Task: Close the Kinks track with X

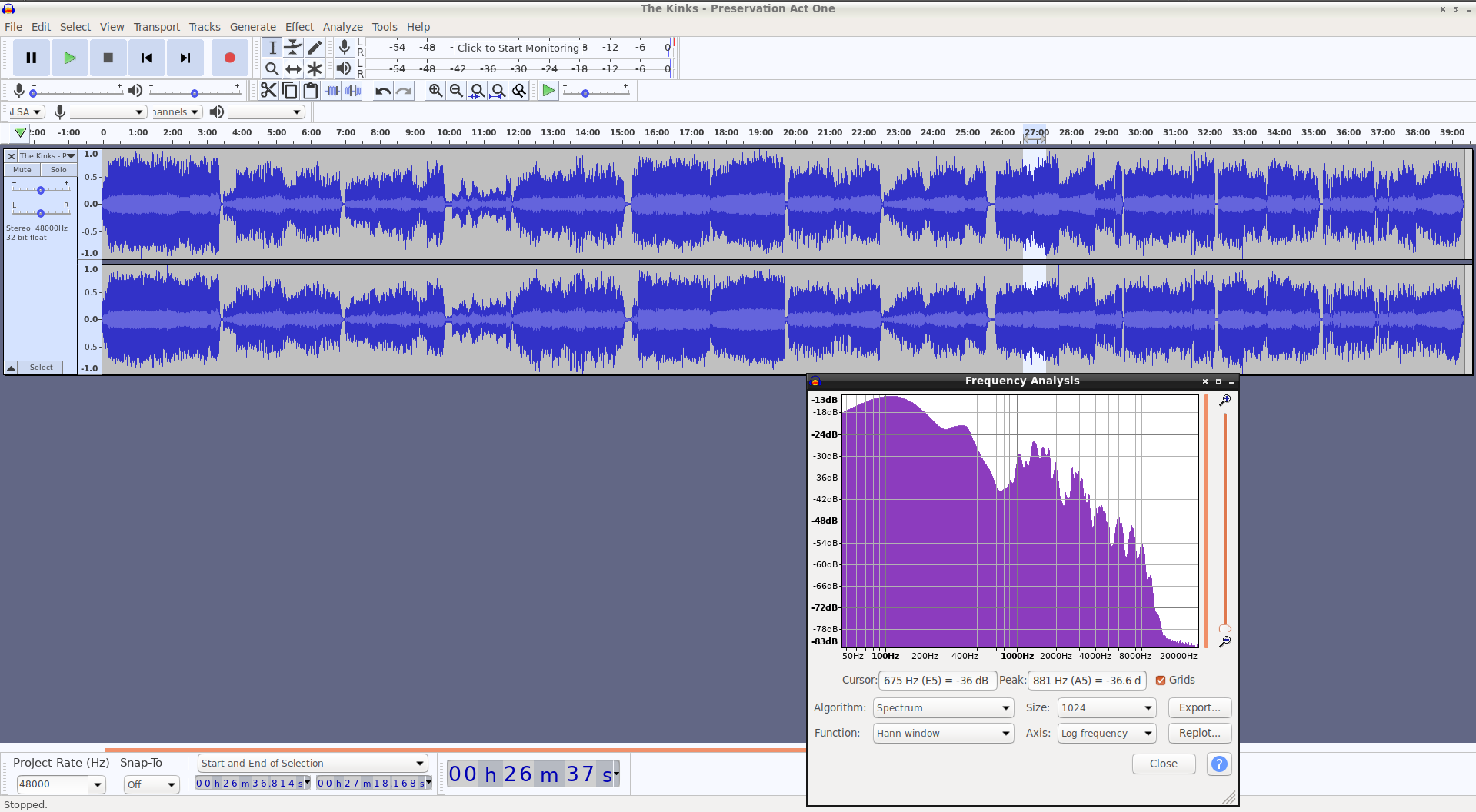Action: (12, 156)
